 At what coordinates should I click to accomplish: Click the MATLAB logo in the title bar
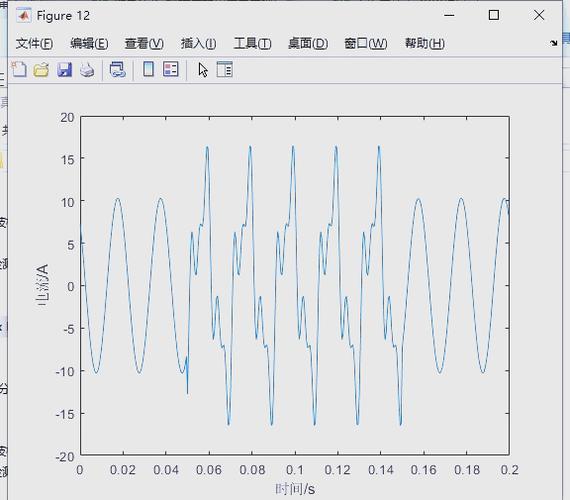coord(24,16)
